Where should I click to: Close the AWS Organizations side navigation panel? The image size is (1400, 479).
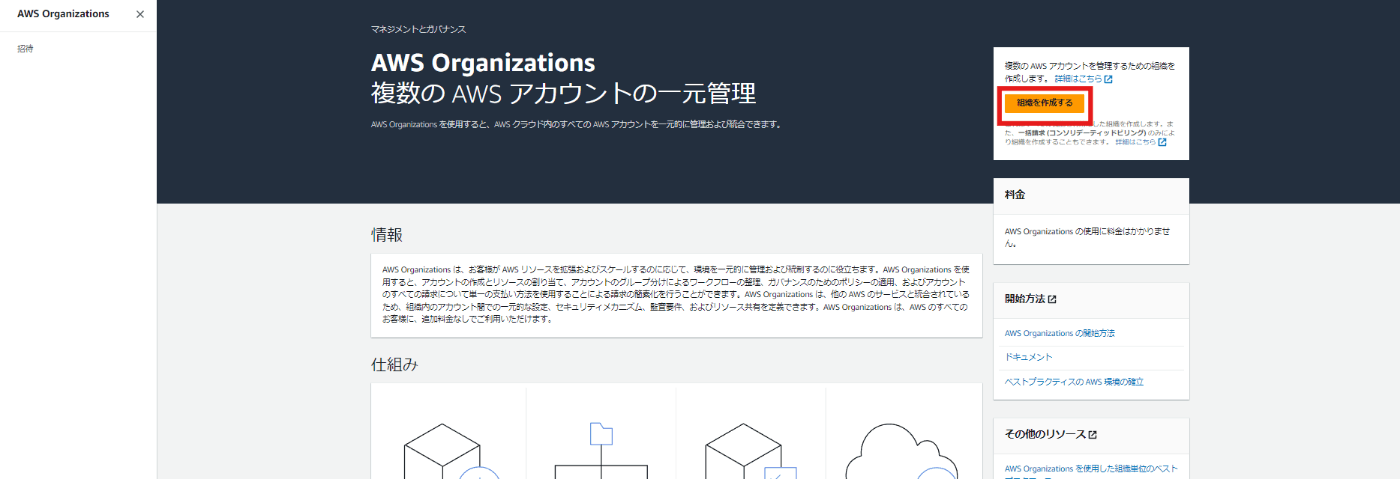click(139, 14)
